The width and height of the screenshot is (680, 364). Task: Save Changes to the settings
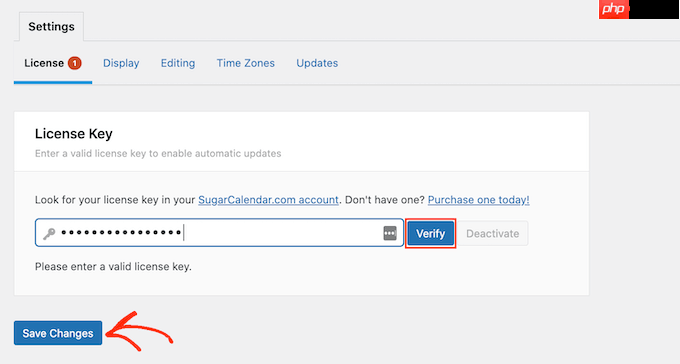point(58,333)
